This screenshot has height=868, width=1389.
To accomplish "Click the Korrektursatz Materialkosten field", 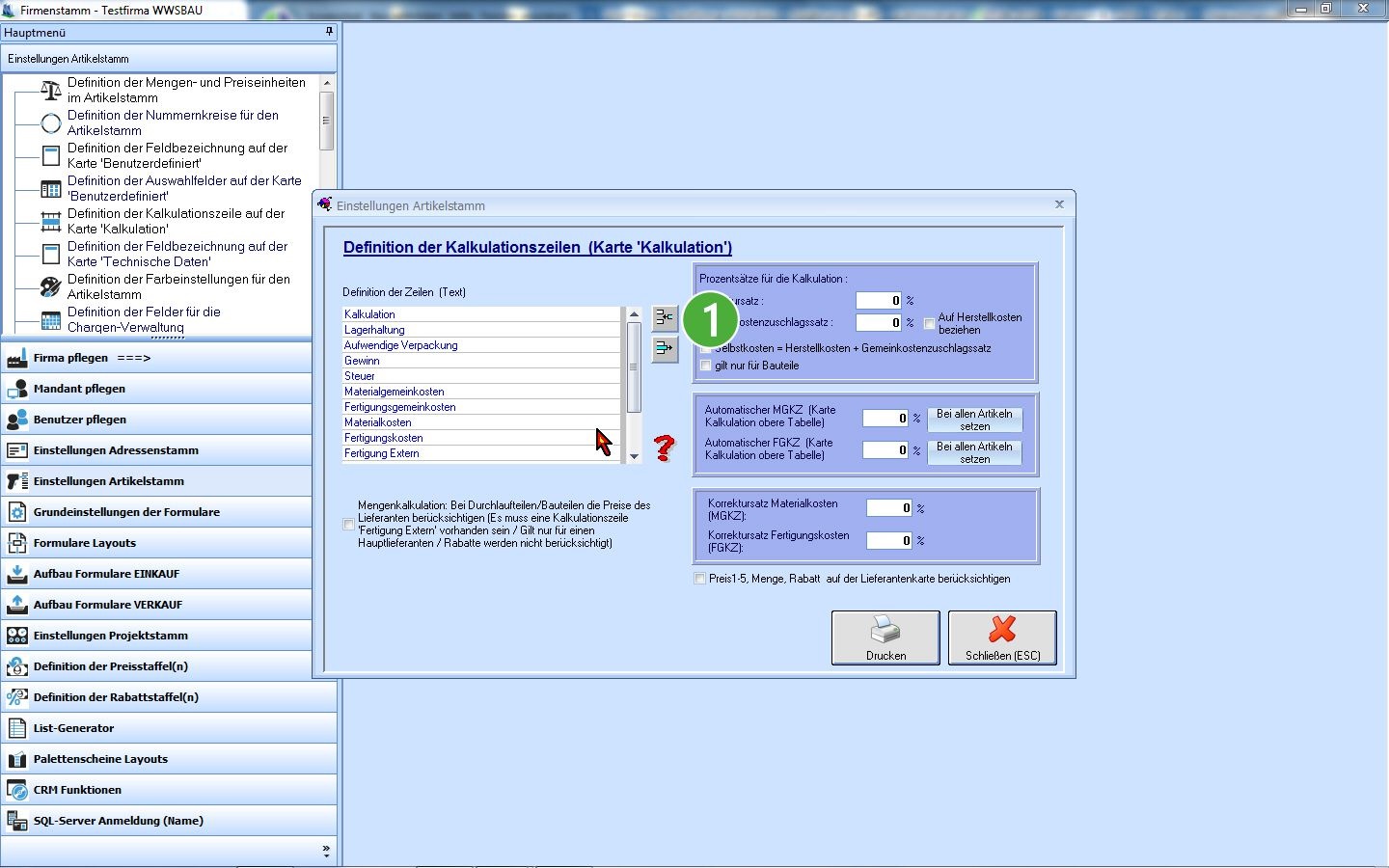I will pos(889,507).
